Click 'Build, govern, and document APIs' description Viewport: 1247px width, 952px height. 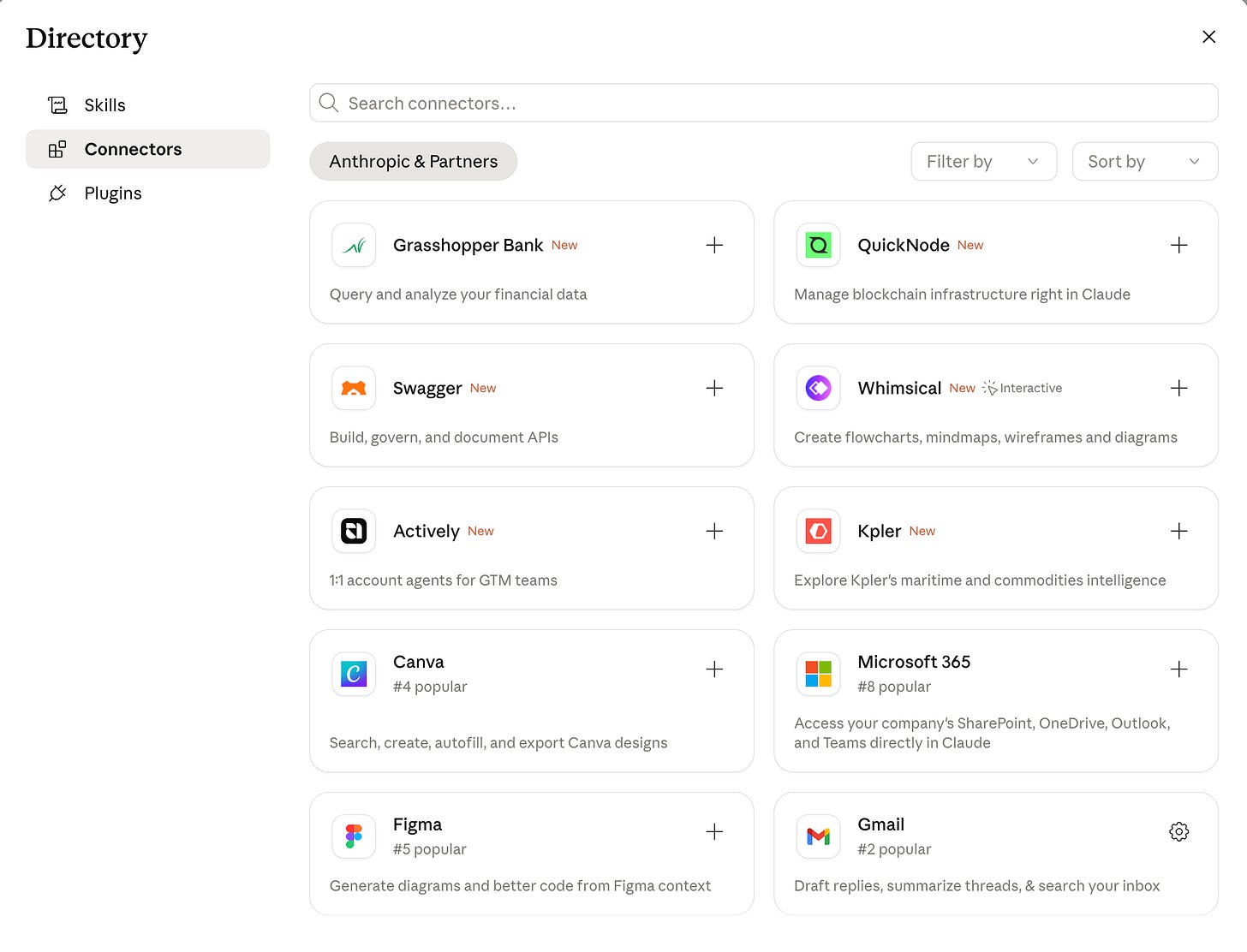click(x=444, y=437)
